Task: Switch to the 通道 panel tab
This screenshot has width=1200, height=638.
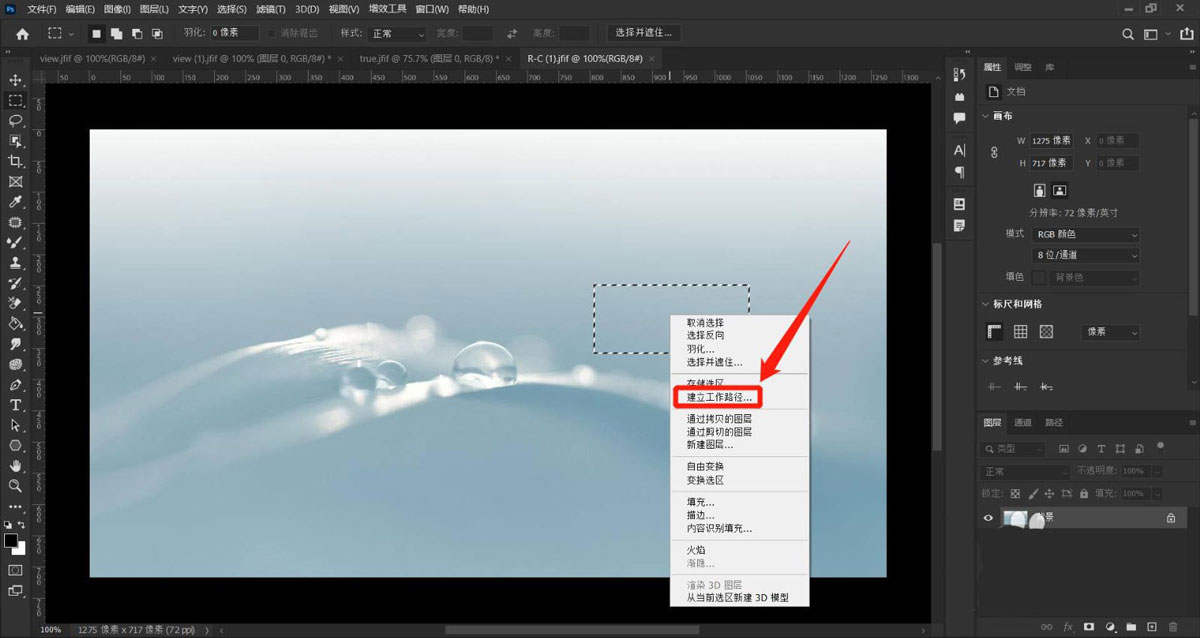Action: tap(1023, 422)
